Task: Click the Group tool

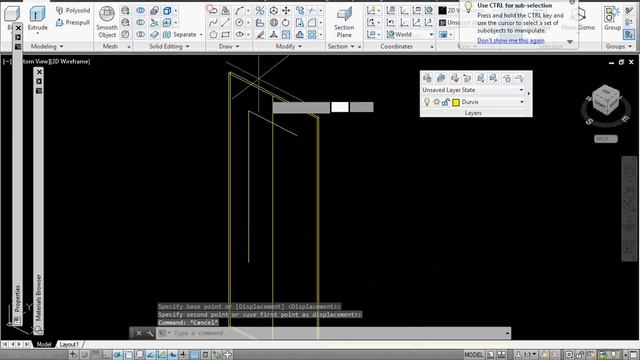Action: point(612,18)
